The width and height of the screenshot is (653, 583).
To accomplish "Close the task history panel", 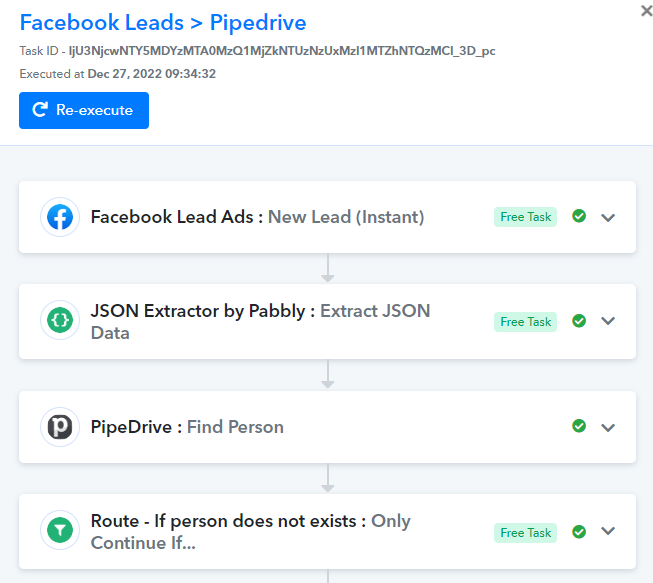I will [646, 11].
